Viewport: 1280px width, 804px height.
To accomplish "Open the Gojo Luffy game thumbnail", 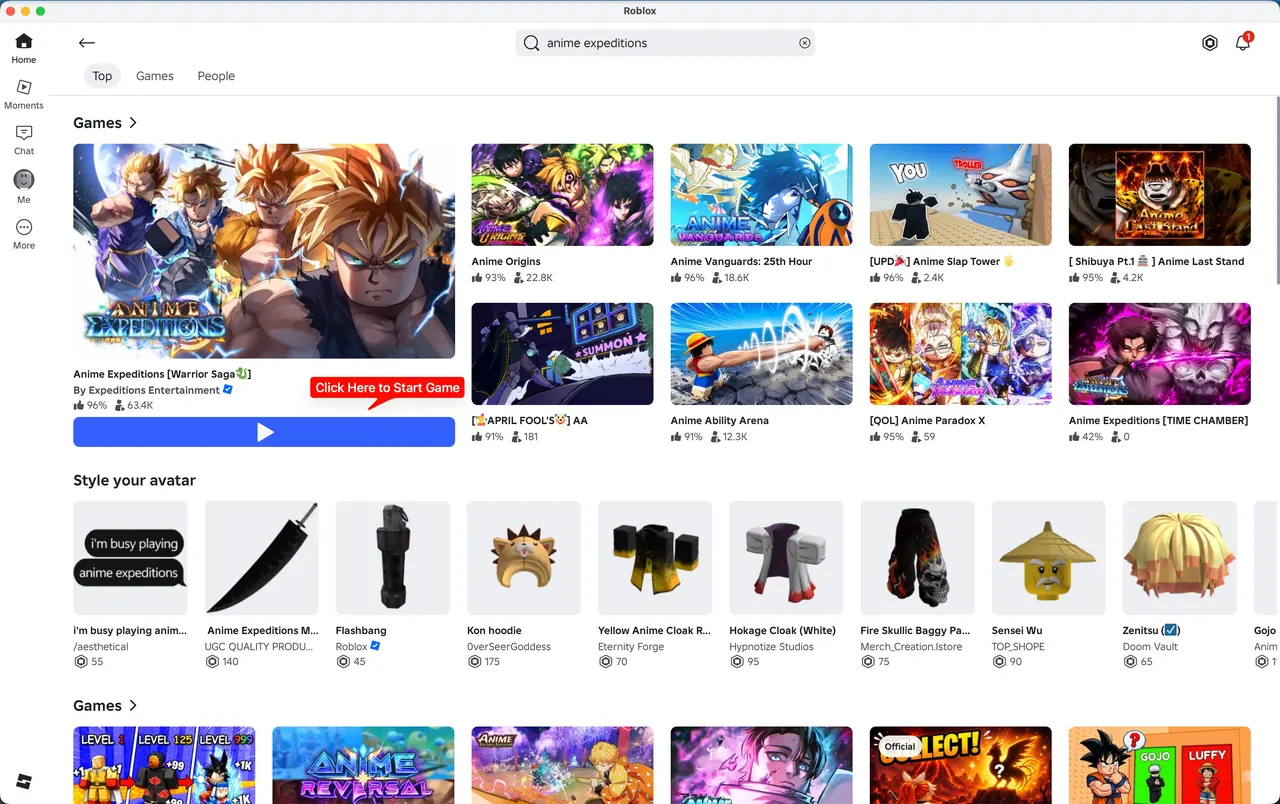I will coord(1159,765).
